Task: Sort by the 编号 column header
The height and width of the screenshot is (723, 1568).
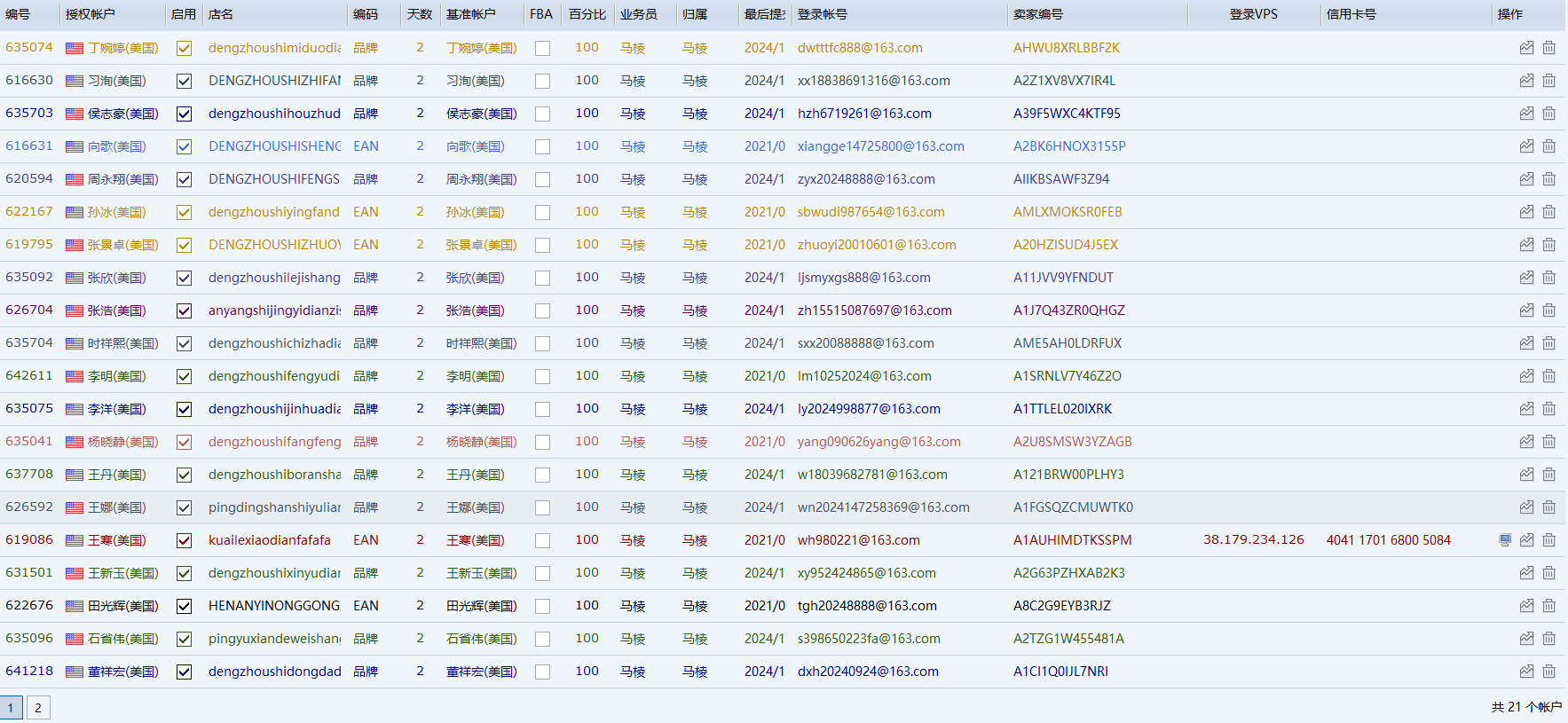Action: (x=18, y=14)
